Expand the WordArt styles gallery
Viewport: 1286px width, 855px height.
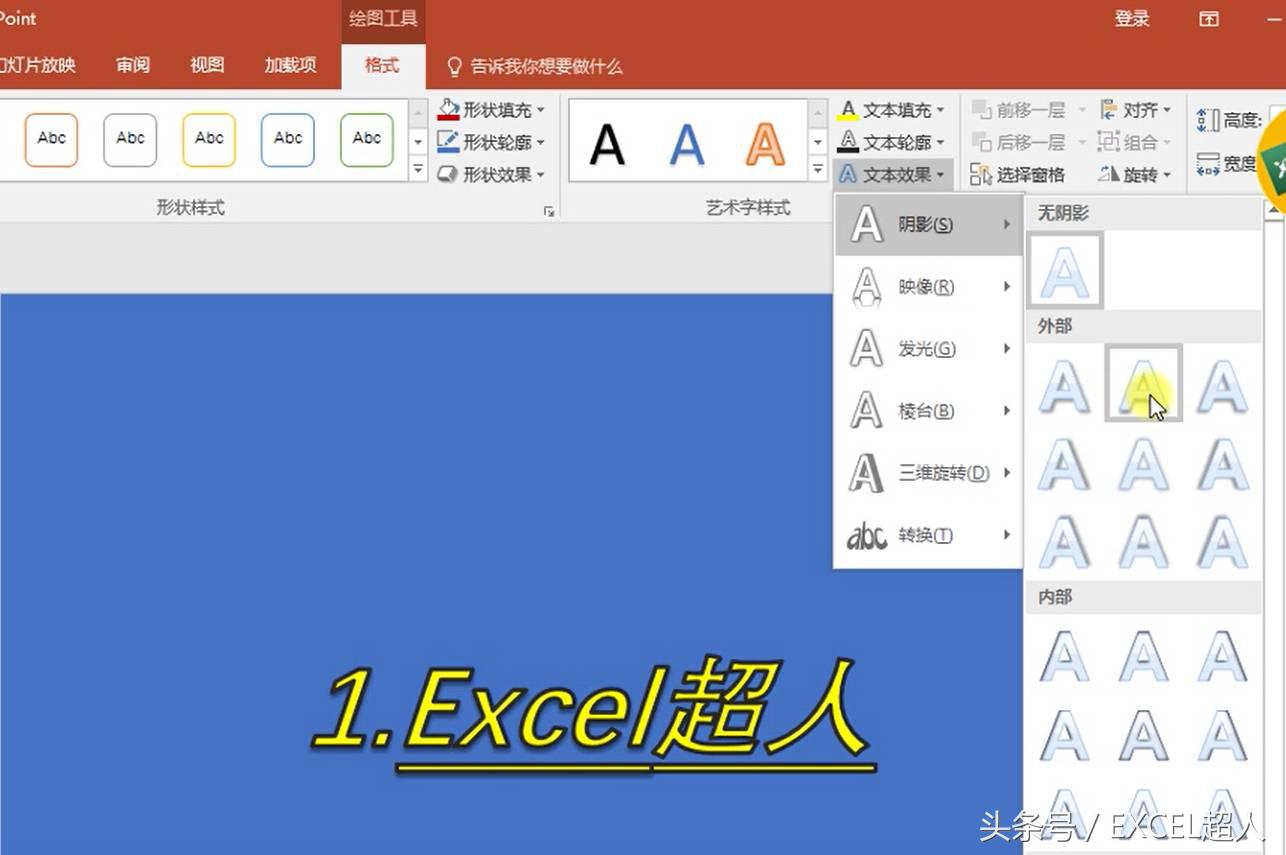click(x=817, y=170)
